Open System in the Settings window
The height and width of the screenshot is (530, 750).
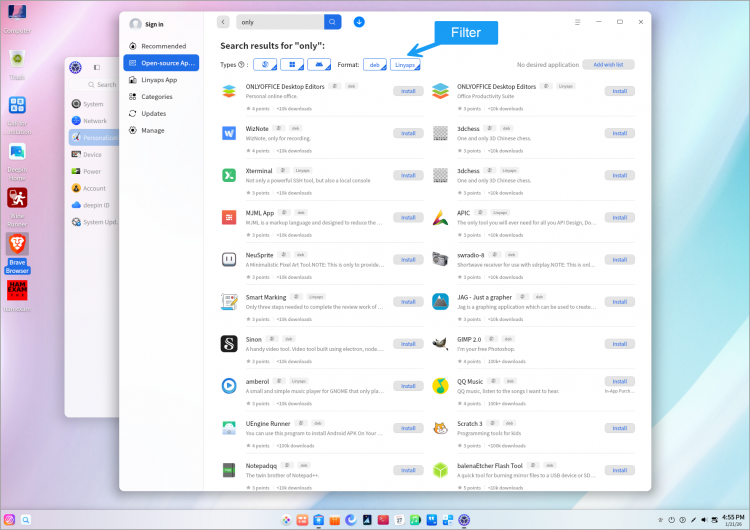click(93, 104)
